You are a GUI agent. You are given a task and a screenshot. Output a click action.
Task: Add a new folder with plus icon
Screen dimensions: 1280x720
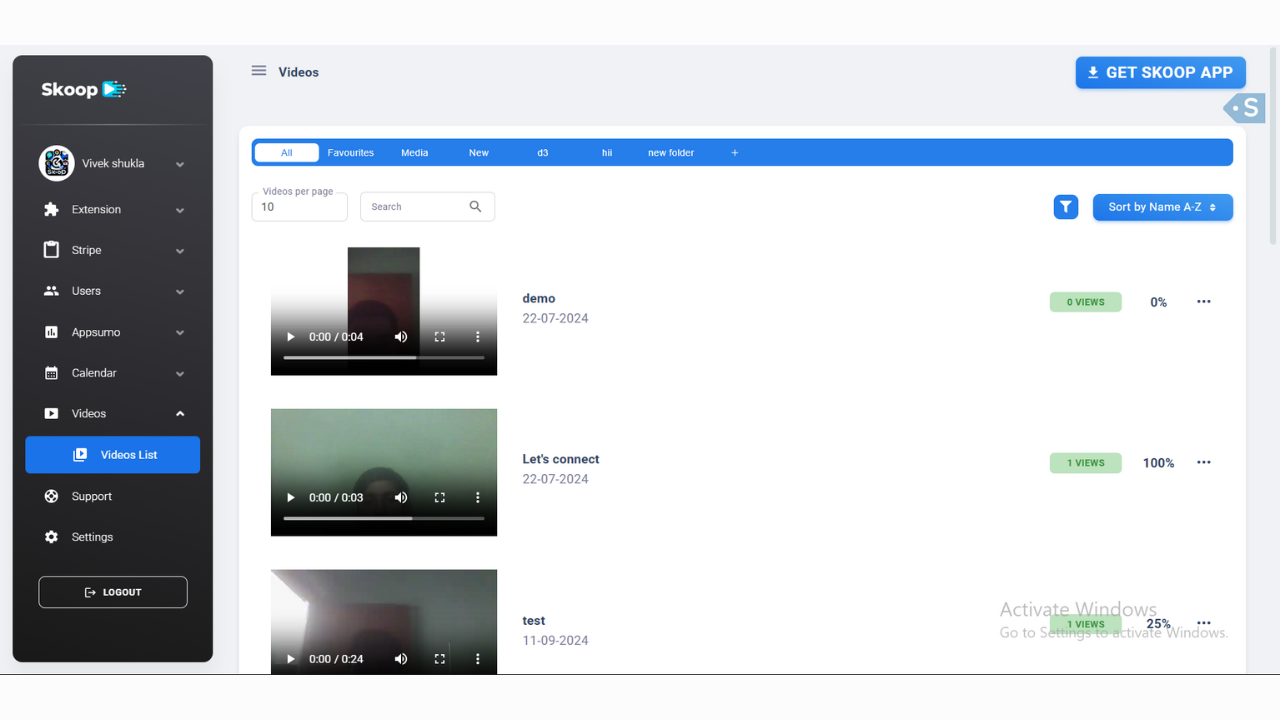coord(734,153)
